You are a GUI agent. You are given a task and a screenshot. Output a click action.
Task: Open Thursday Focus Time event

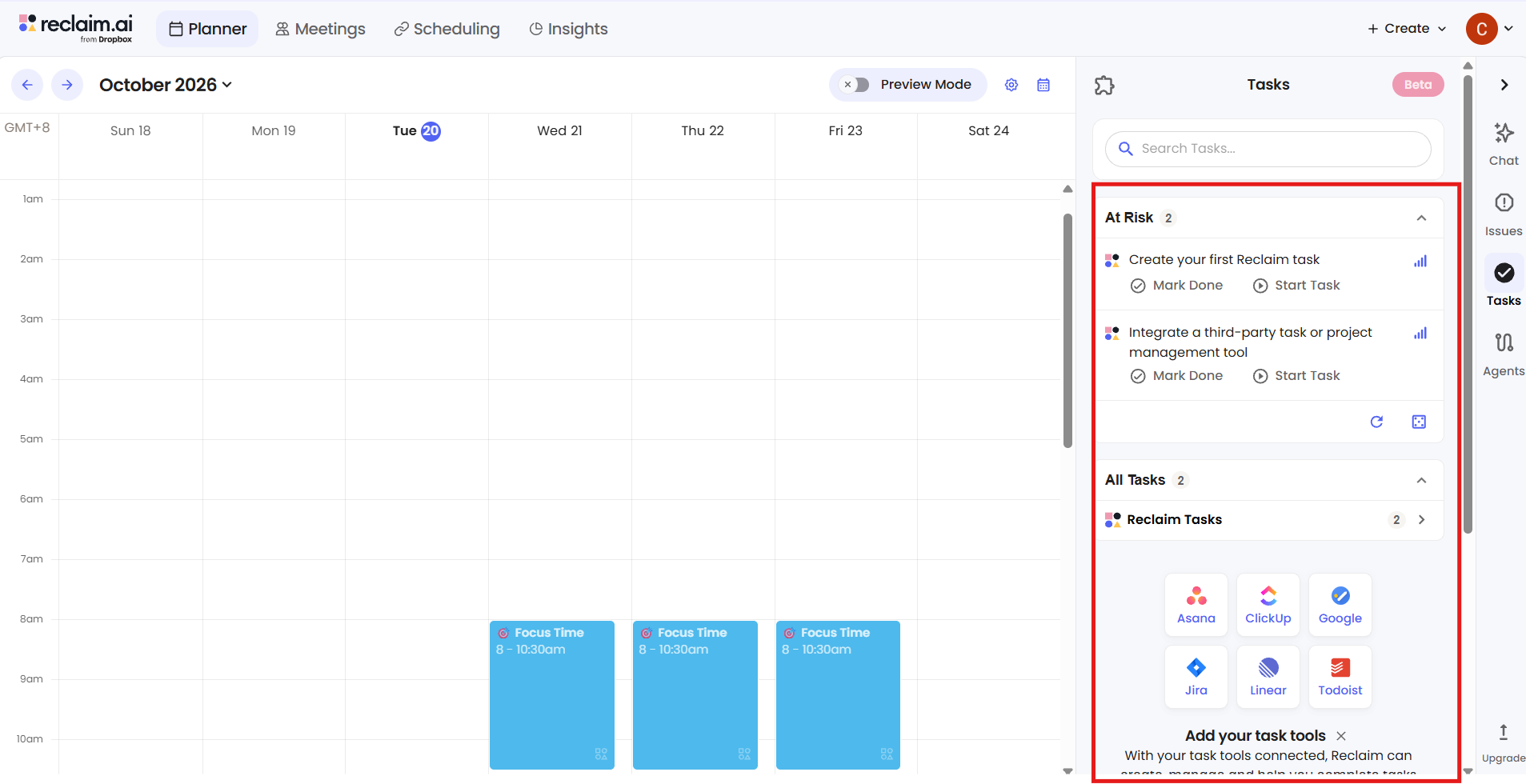(x=695, y=694)
